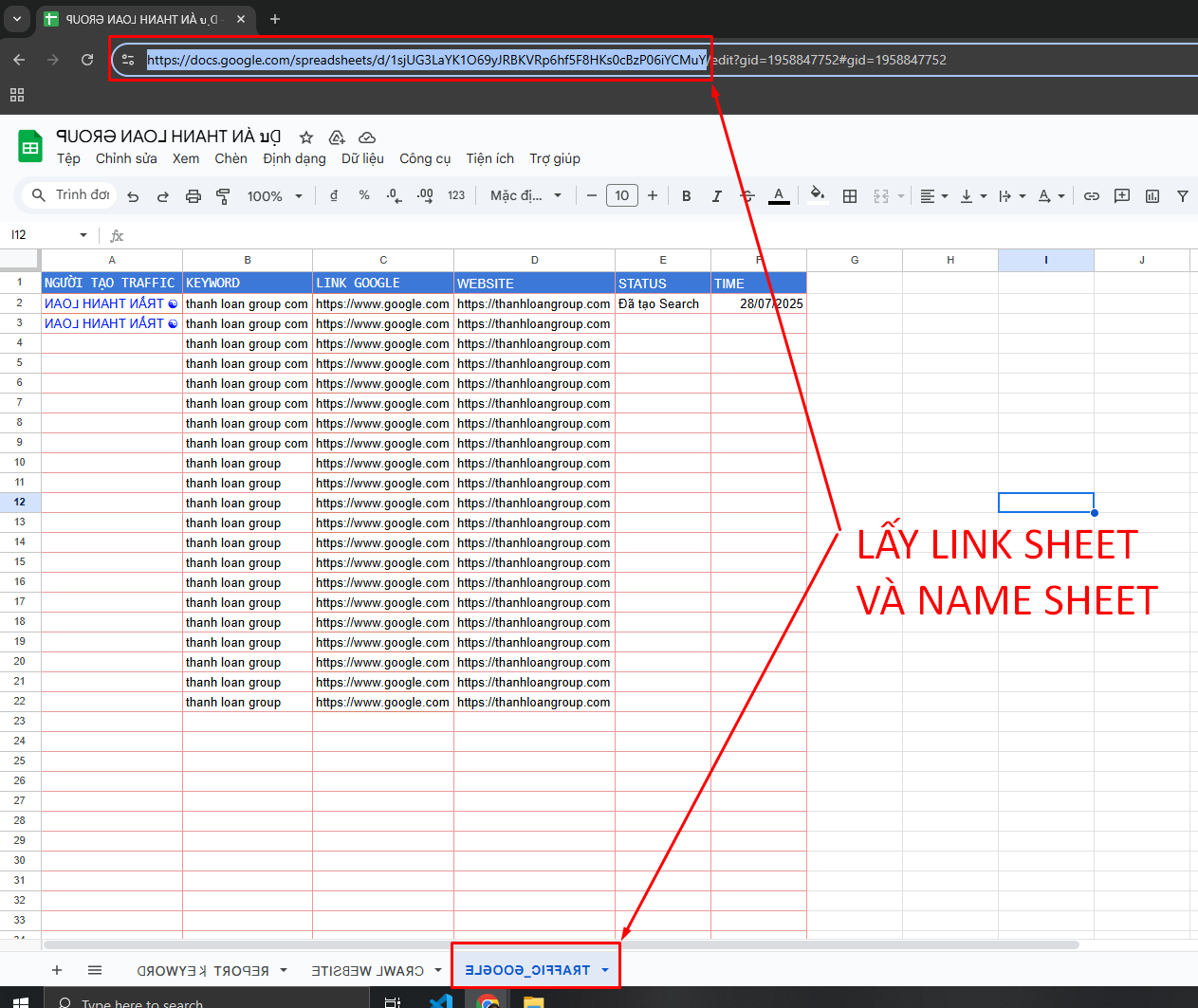Image resolution: width=1198 pixels, height=1008 pixels.
Task: Open the 100% zoom dropdown
Action: point(275,196)
